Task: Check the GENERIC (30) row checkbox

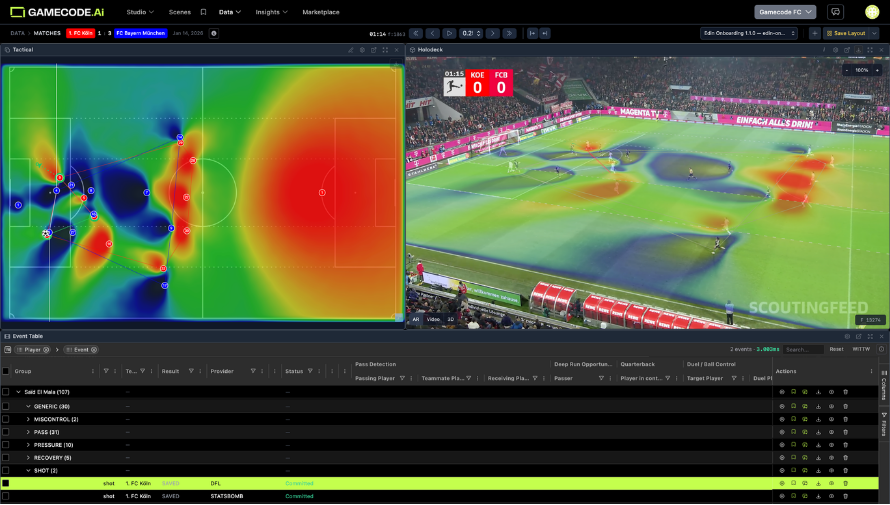Action: click(6, 406)
